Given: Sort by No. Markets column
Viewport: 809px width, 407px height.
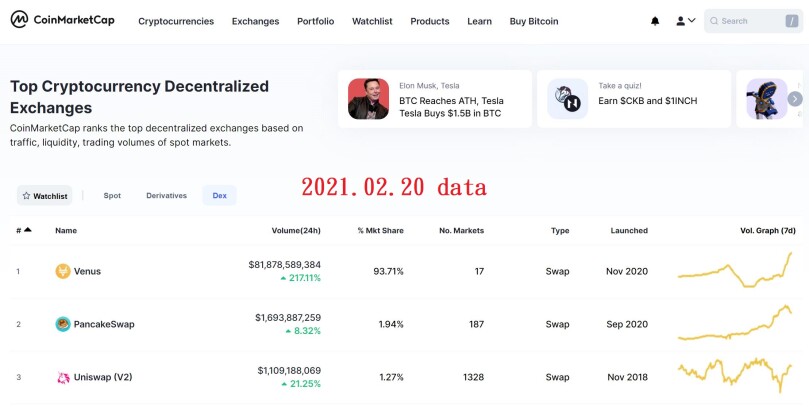Looking at the screenshot, I should [x=461, y=231].
